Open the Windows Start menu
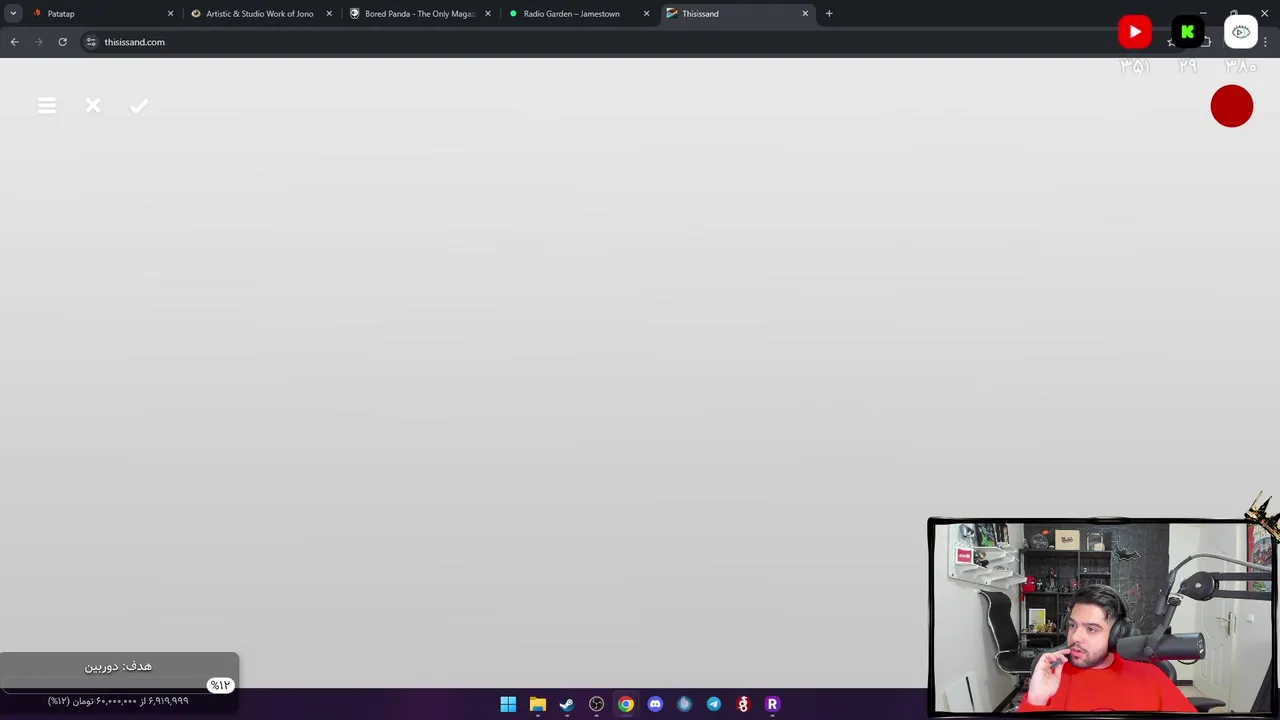This screenshot has width=1280, height=720. 508,704
